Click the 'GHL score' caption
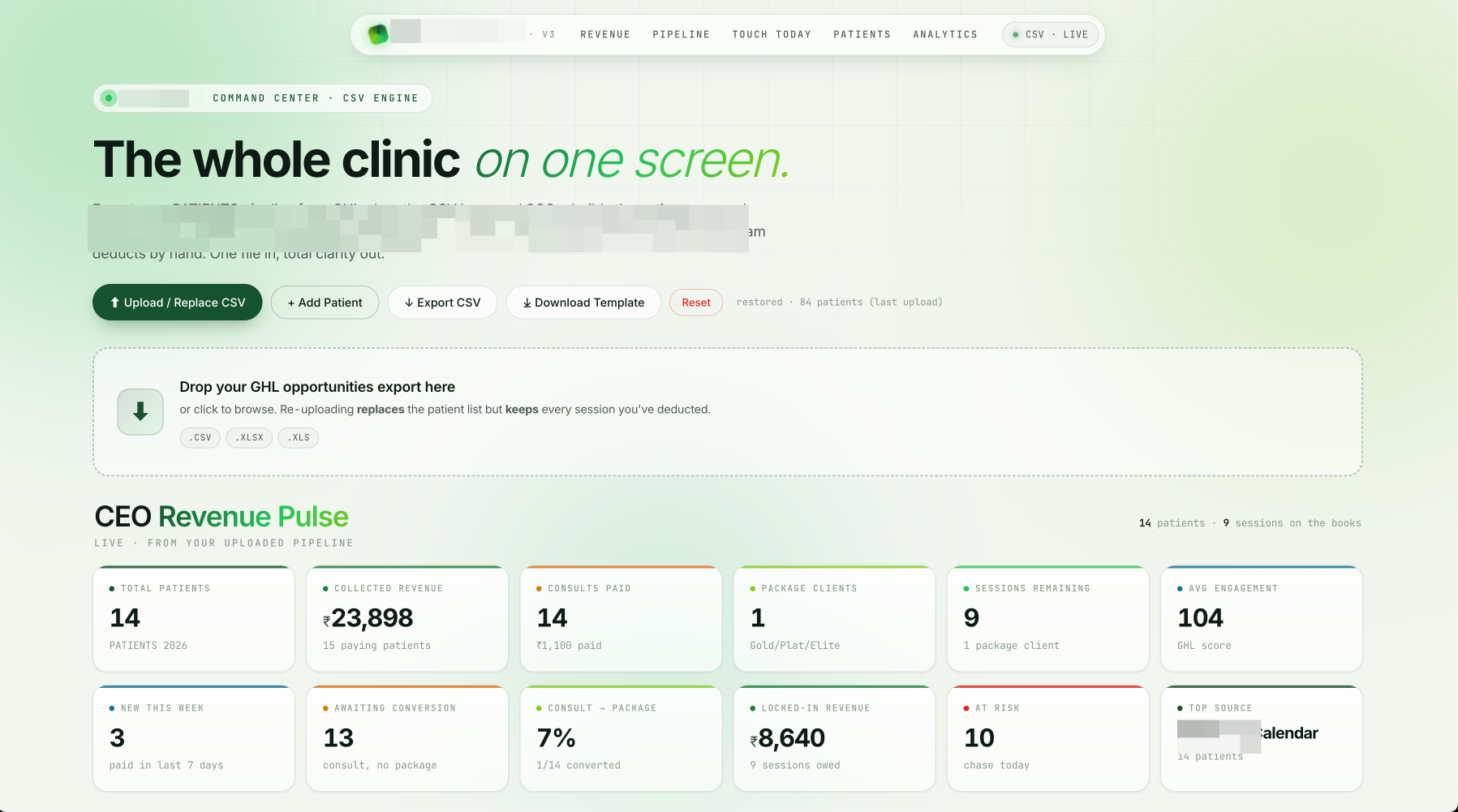 coord(1204,646)
